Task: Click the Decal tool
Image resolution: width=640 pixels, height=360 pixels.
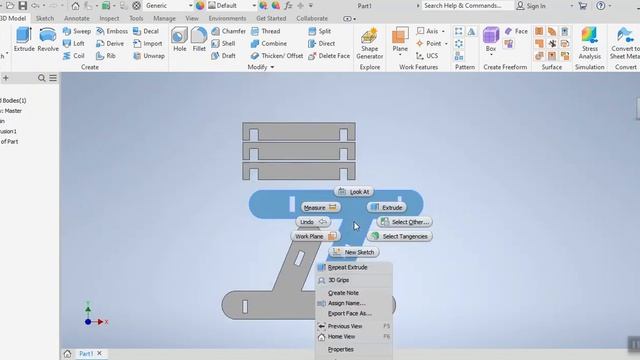Action: (146, 31)
